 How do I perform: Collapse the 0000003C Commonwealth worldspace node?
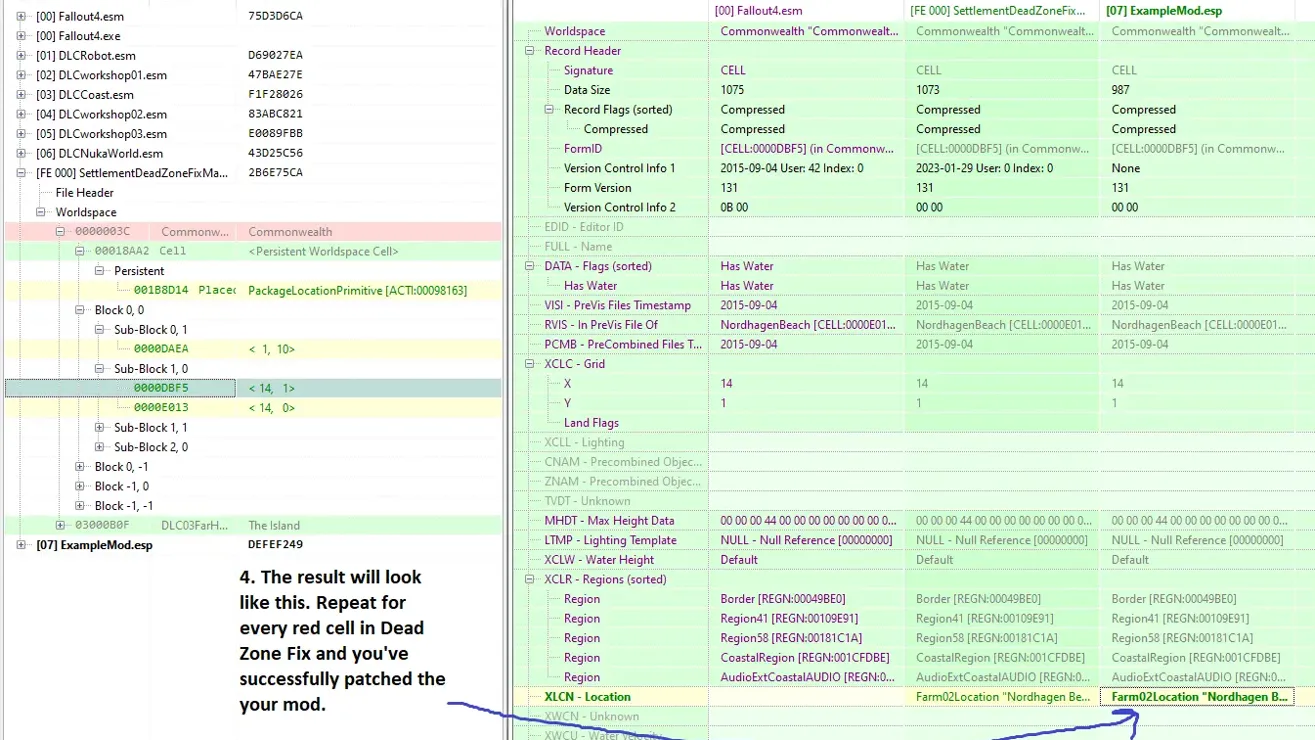[60, 232]
